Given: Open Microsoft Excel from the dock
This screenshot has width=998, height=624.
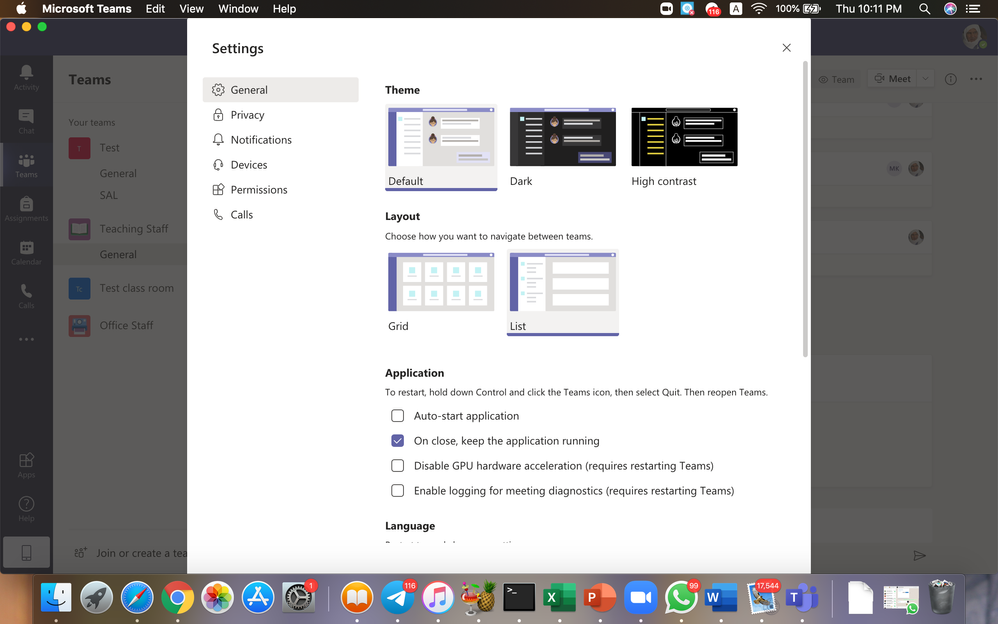Looking at the screenshot, I should pos(559,598).
